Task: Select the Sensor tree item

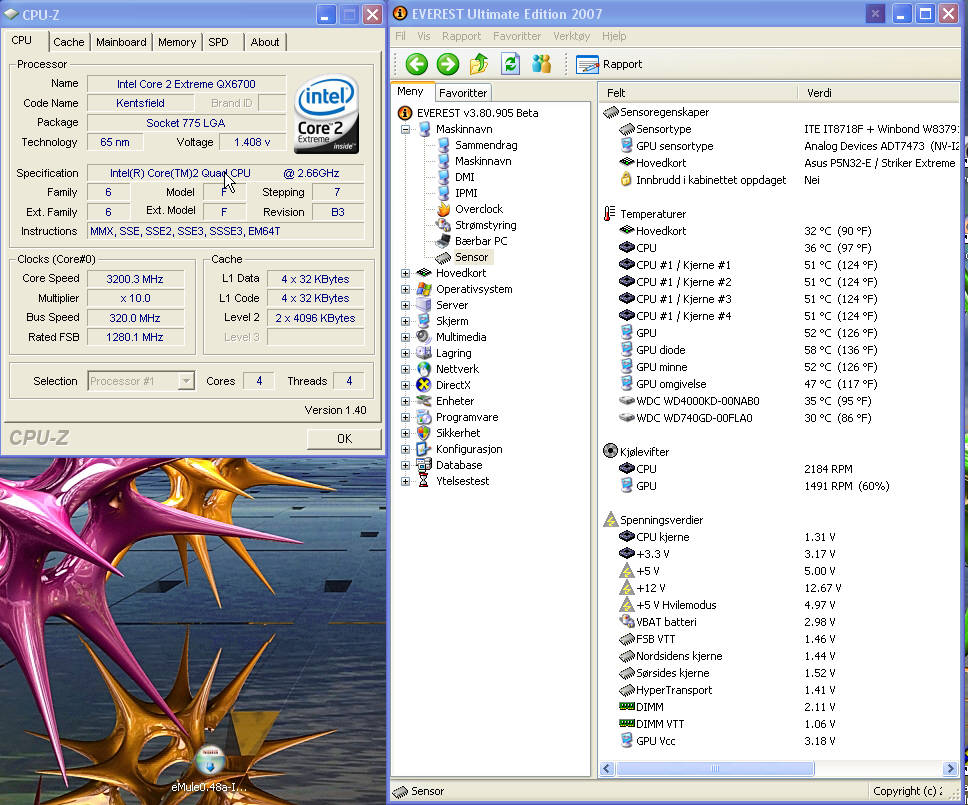Action: pyautogui.click(x=471, y=257)
